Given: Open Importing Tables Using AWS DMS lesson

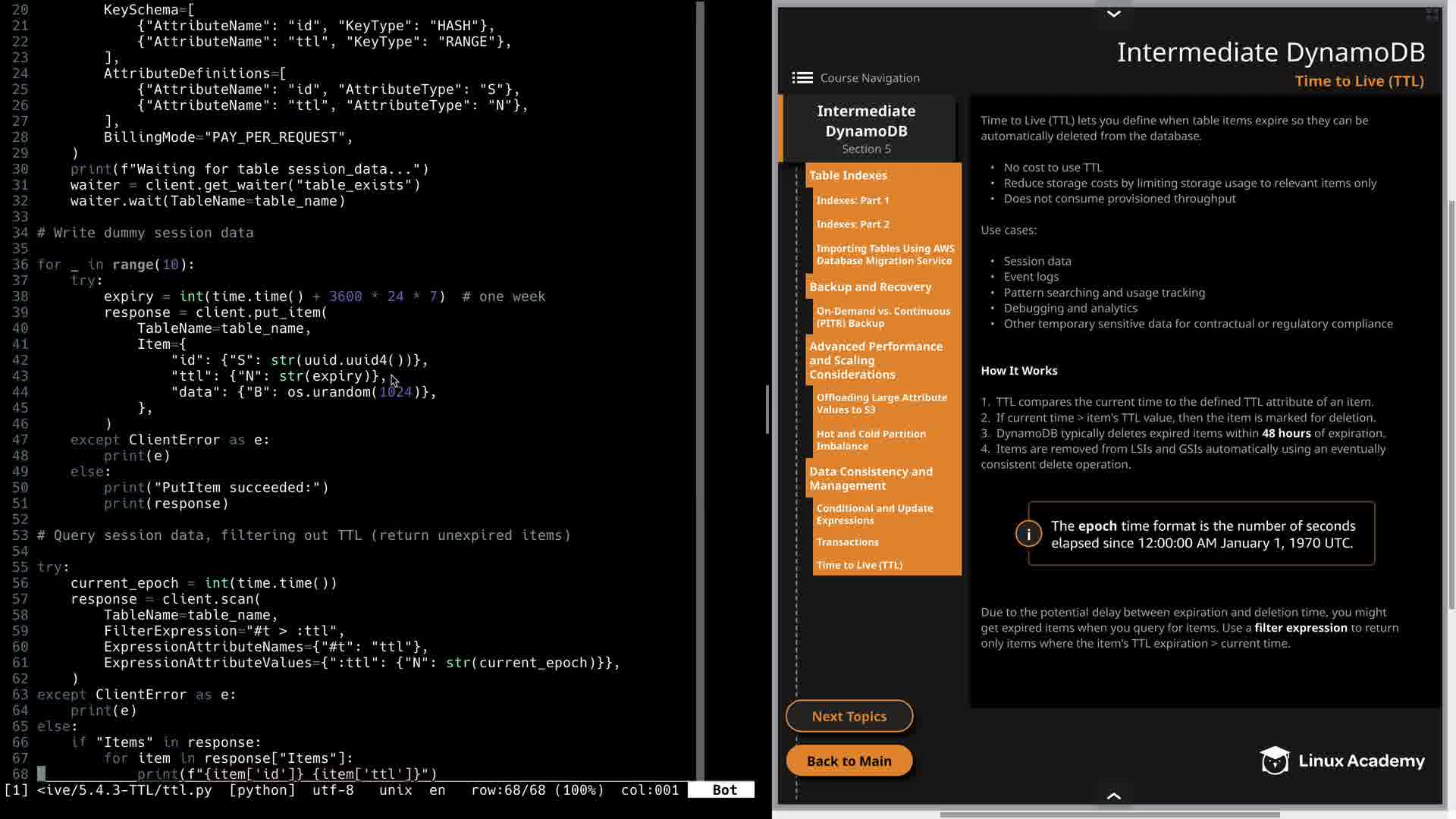Looking at the screenshot, I should pyautogui.click(x=884, y=254).
